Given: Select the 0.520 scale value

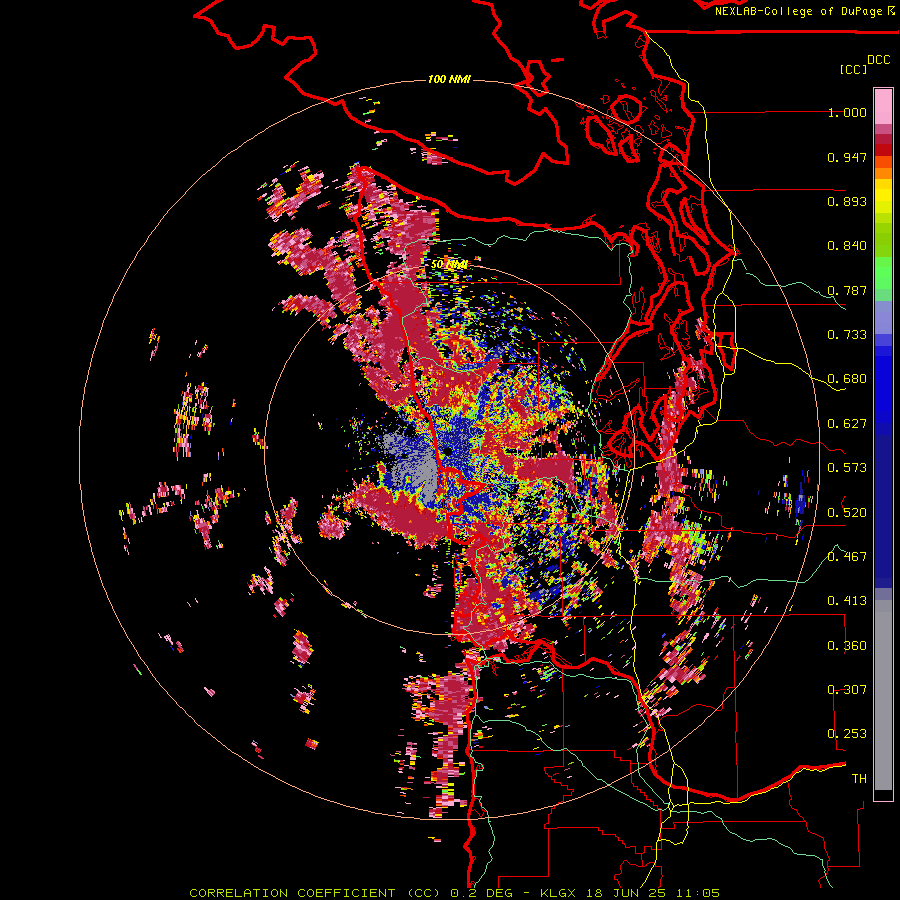Looking at the screenshot, I should 847,512.
